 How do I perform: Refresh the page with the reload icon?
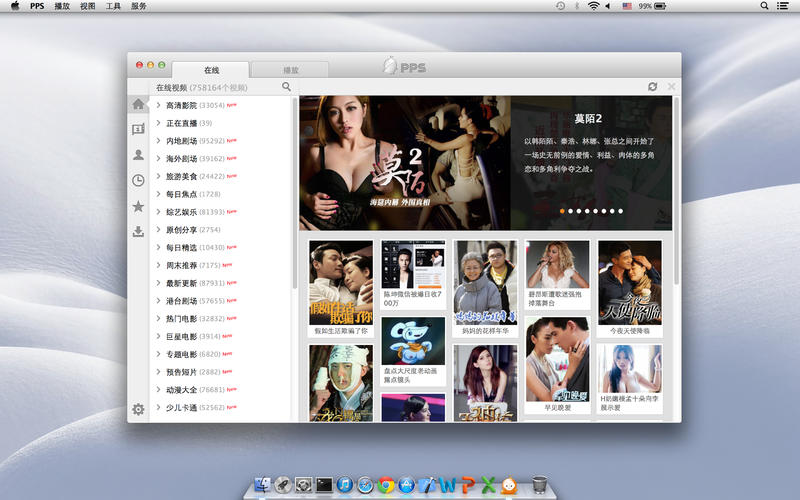click(x=653, y=87)
